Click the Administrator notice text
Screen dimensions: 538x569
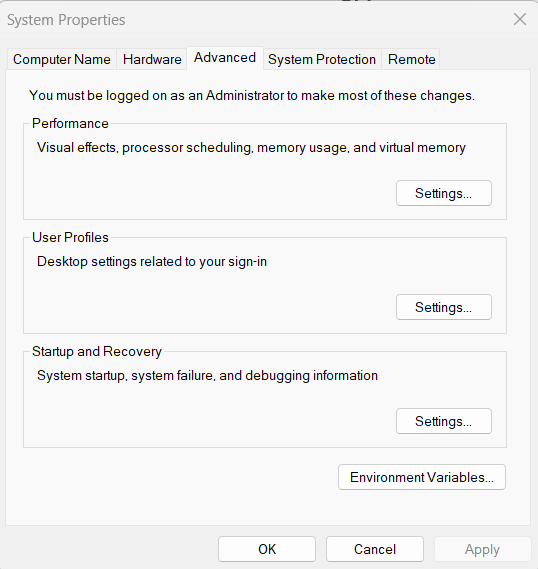252,96
